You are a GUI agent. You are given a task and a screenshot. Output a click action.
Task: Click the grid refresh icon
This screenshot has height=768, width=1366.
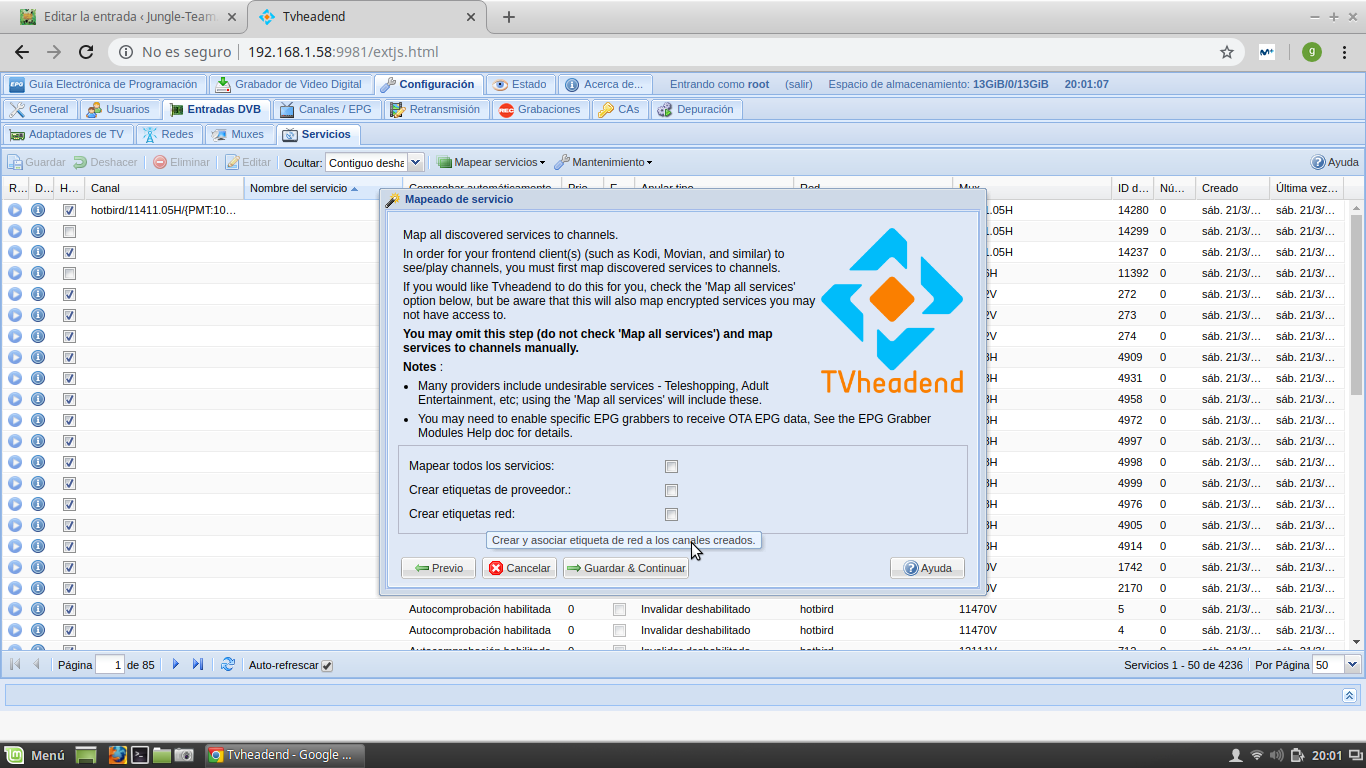(228, 665)
